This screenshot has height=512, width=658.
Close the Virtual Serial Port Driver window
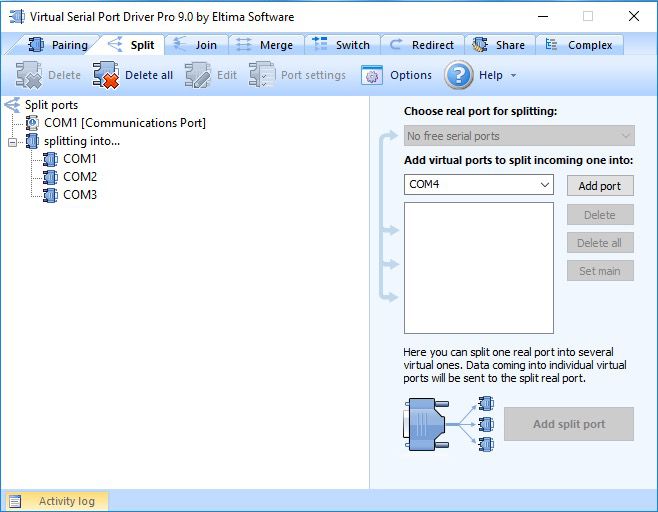point(634,17)
